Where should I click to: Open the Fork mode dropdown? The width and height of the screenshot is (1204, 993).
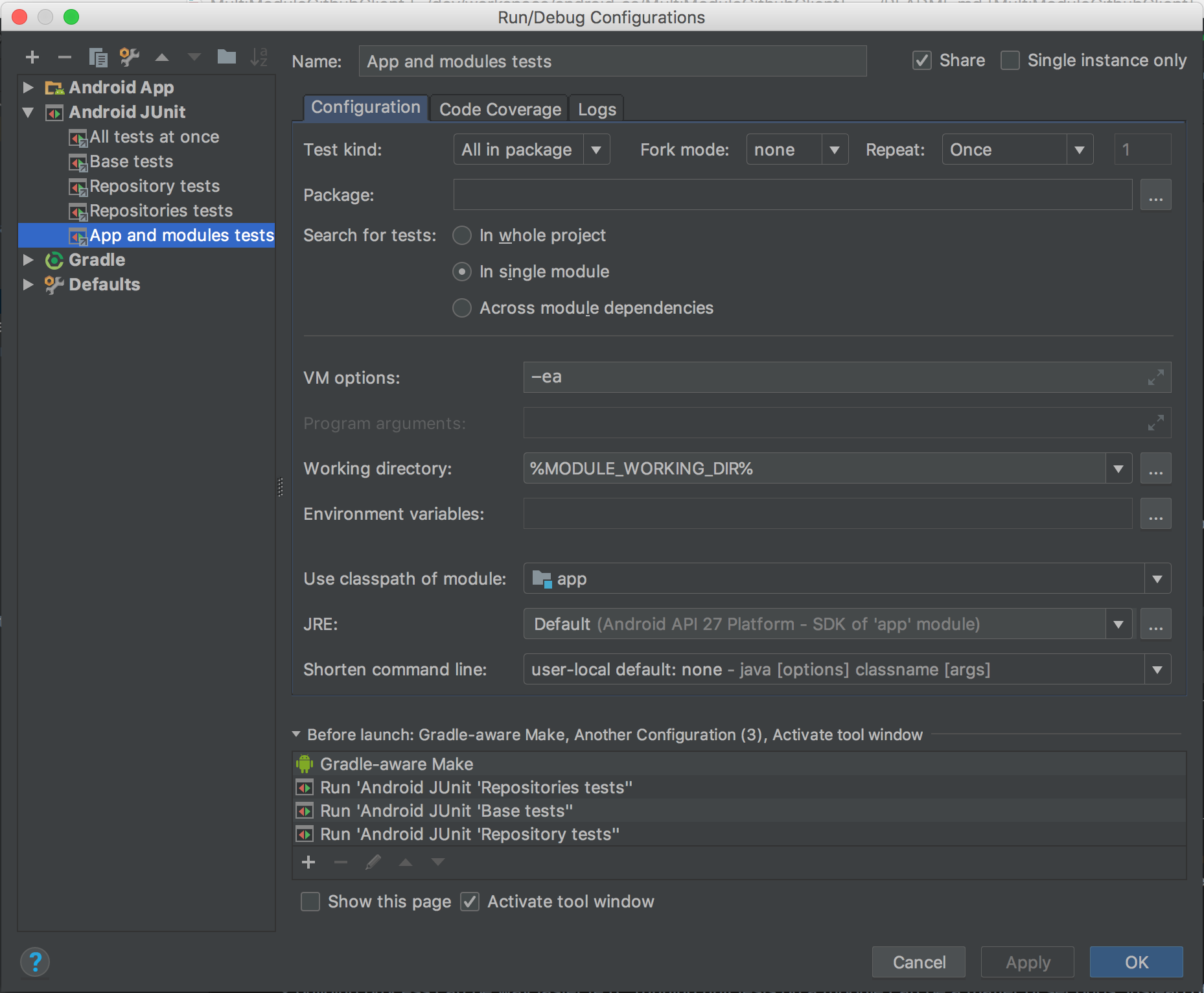coord(797,150)
